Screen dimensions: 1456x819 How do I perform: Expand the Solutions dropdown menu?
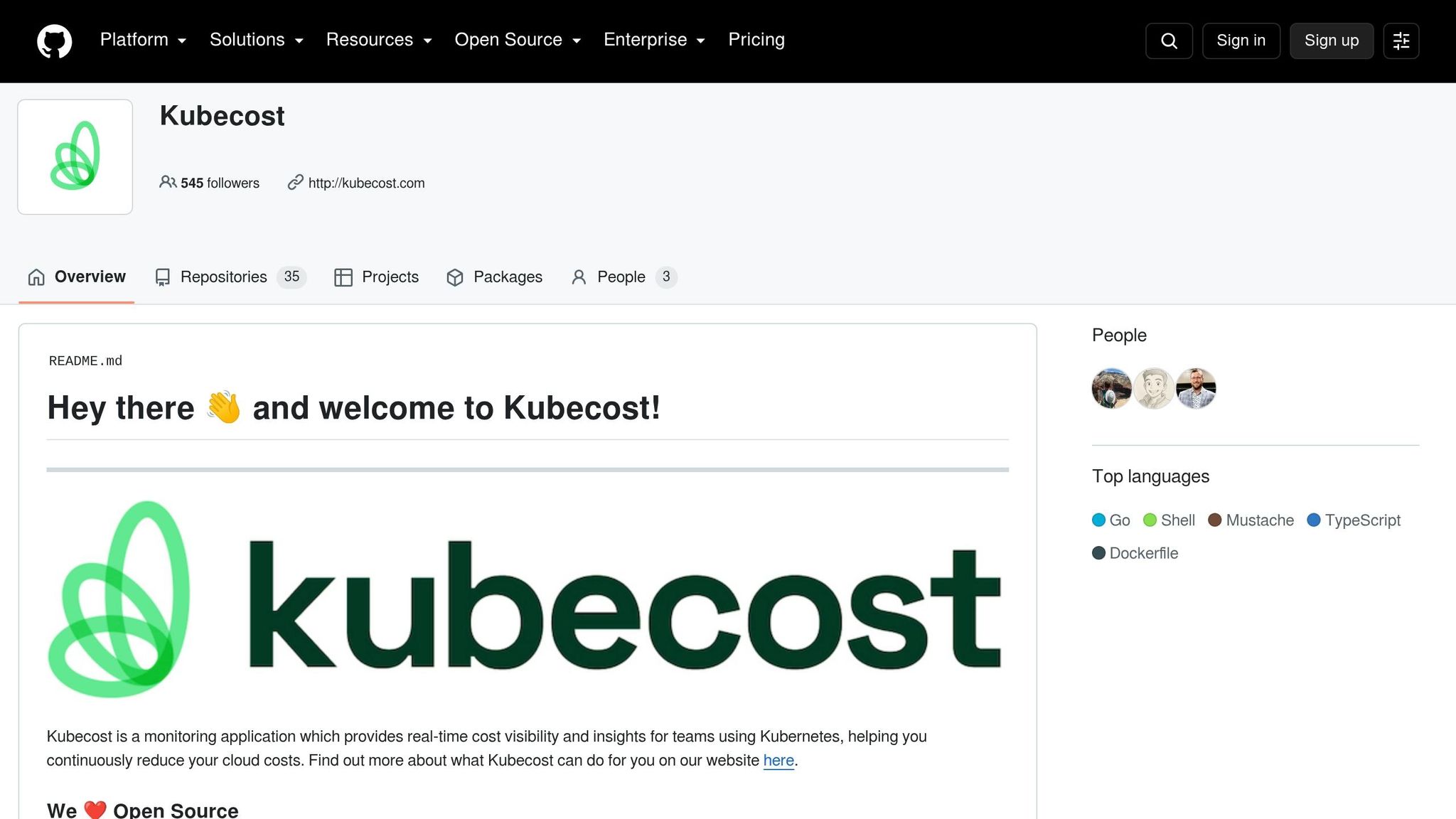(257, 40)
